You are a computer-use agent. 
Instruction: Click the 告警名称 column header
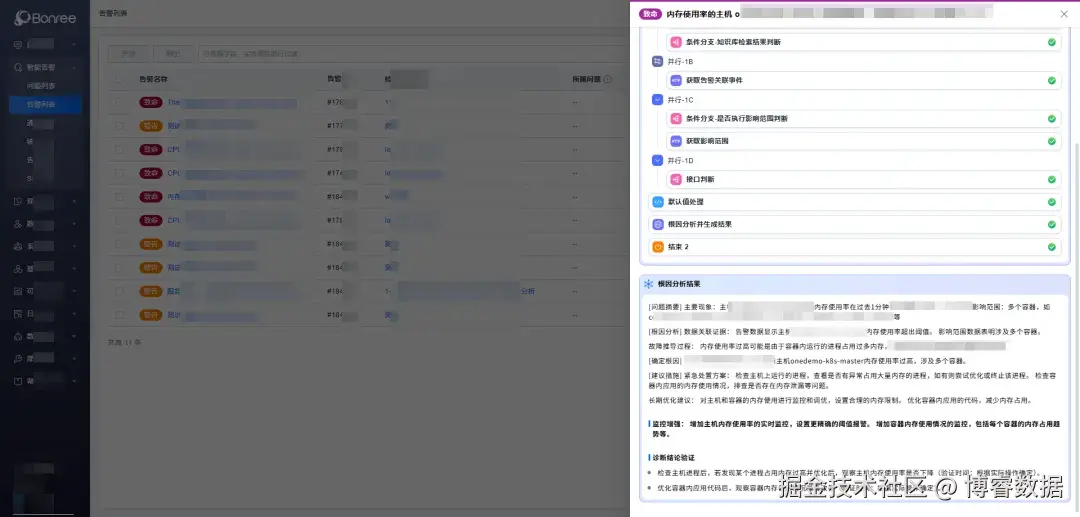tap(153, 79)
